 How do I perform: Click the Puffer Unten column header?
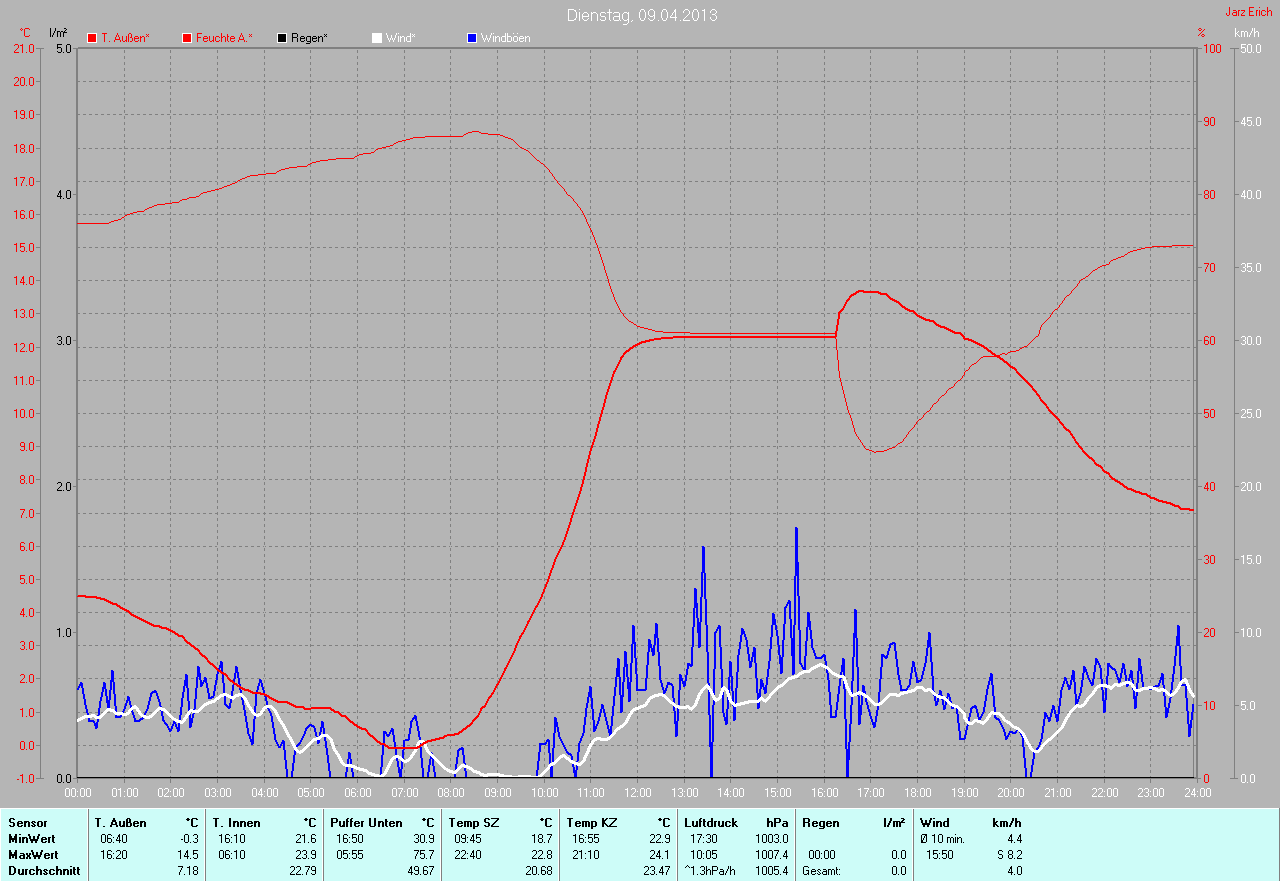366,823
